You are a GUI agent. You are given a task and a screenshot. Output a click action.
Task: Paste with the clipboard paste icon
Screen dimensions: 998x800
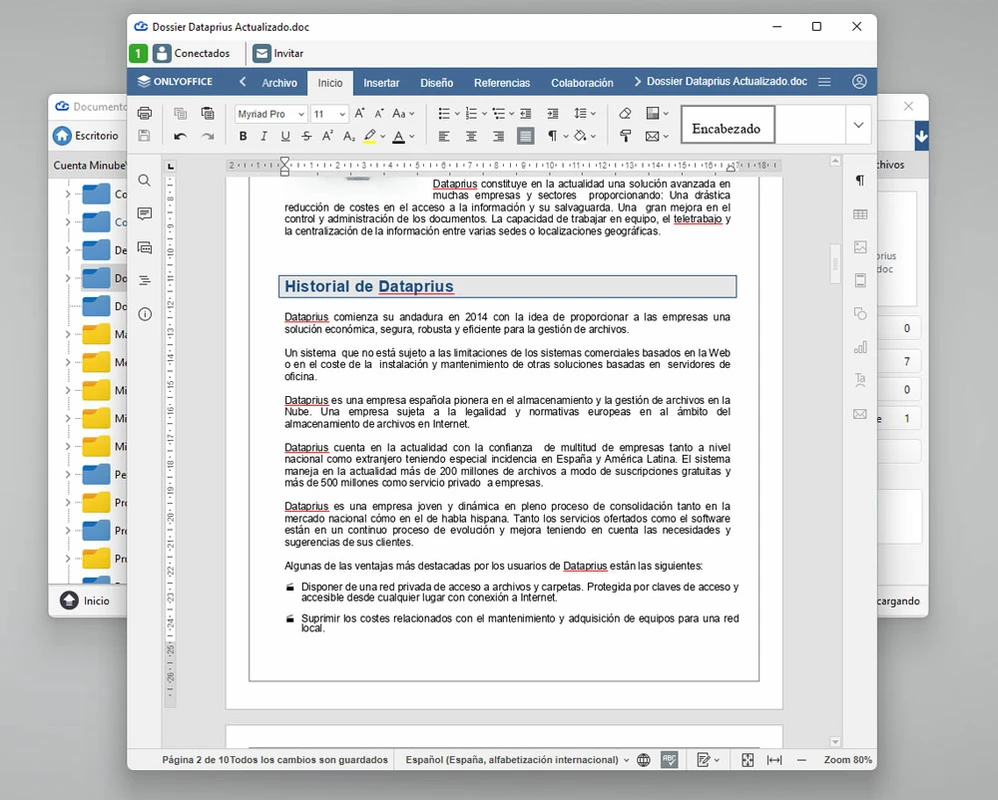[x=207, y=113]
